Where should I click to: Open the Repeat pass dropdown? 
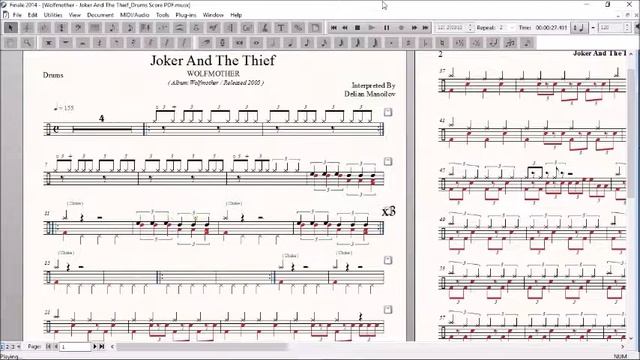512,28
